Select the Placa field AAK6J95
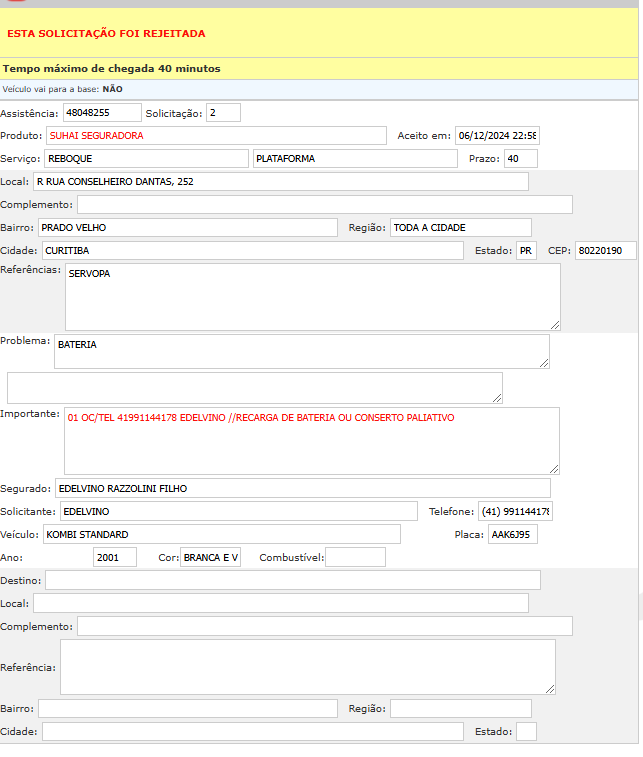 coord(512,534)
